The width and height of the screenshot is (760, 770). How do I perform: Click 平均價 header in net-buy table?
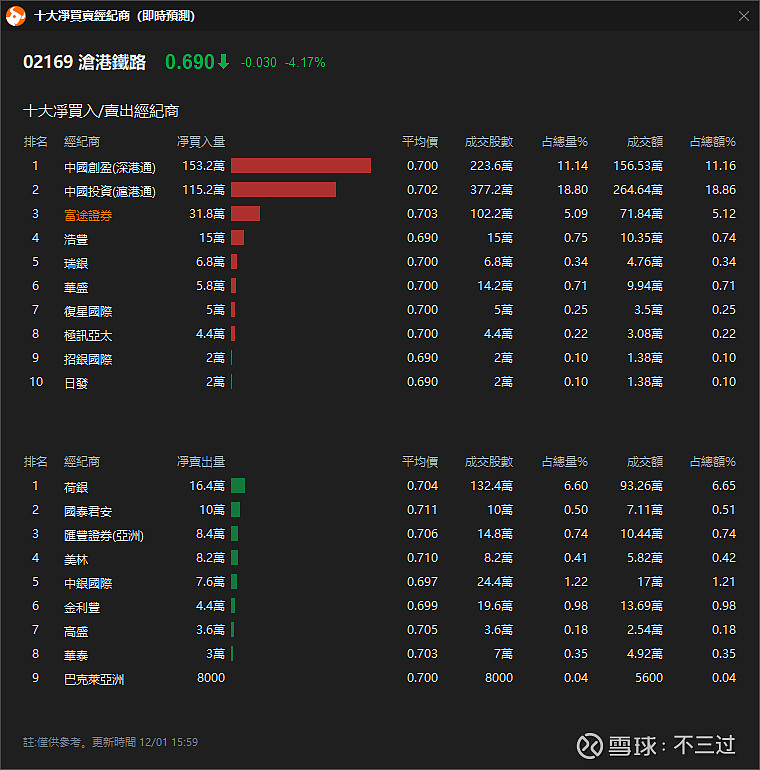tap(420, 142)
